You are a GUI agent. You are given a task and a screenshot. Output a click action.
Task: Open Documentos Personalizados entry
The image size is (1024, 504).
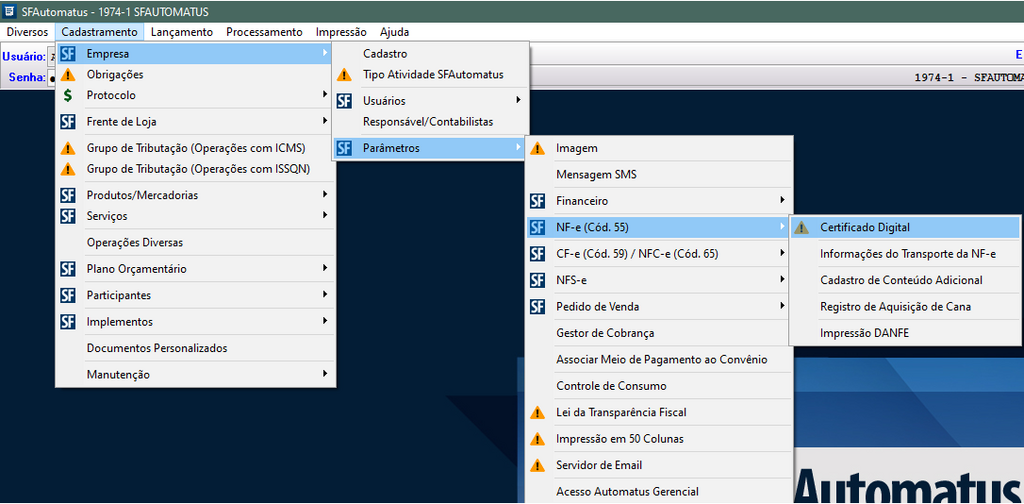[157, 349]
